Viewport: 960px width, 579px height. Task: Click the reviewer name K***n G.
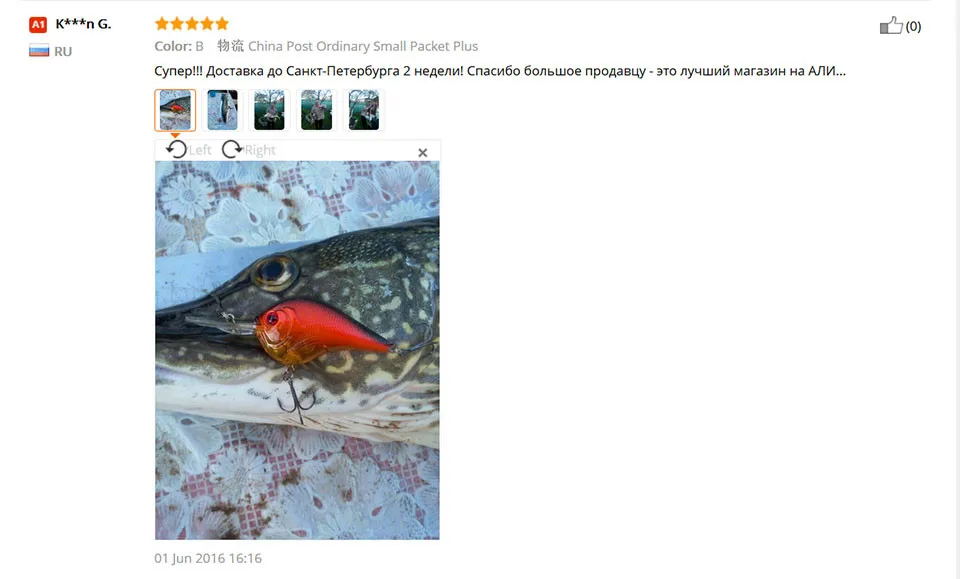point(83,24)
